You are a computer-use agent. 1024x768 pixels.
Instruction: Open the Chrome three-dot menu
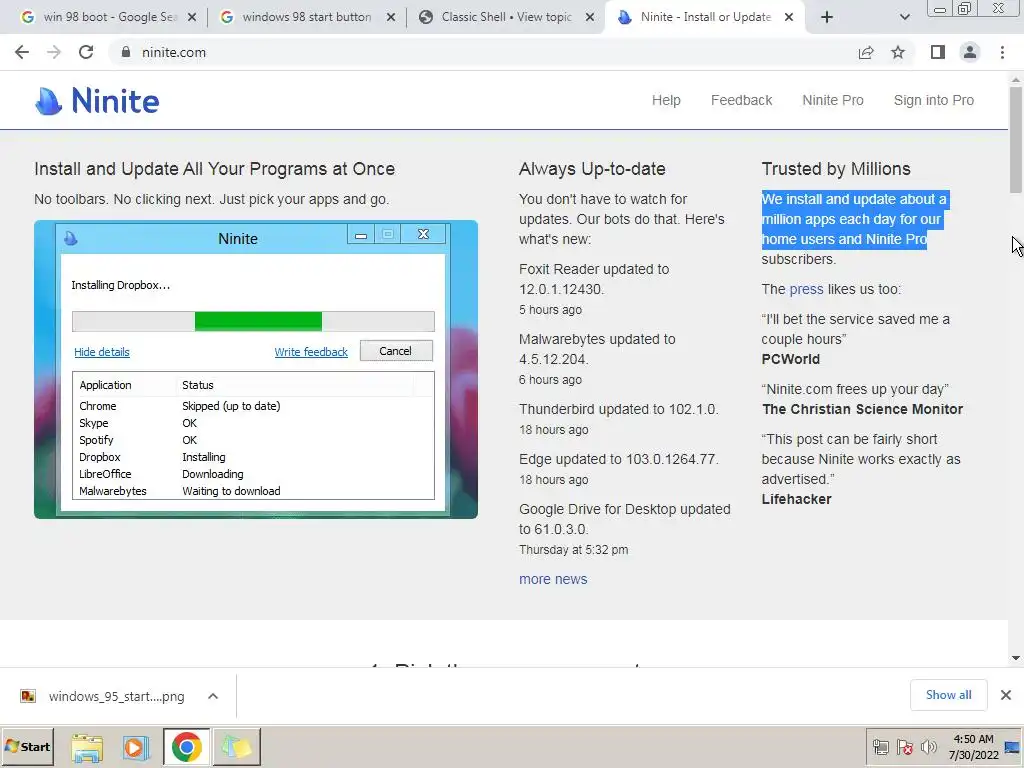[1002, 52]
